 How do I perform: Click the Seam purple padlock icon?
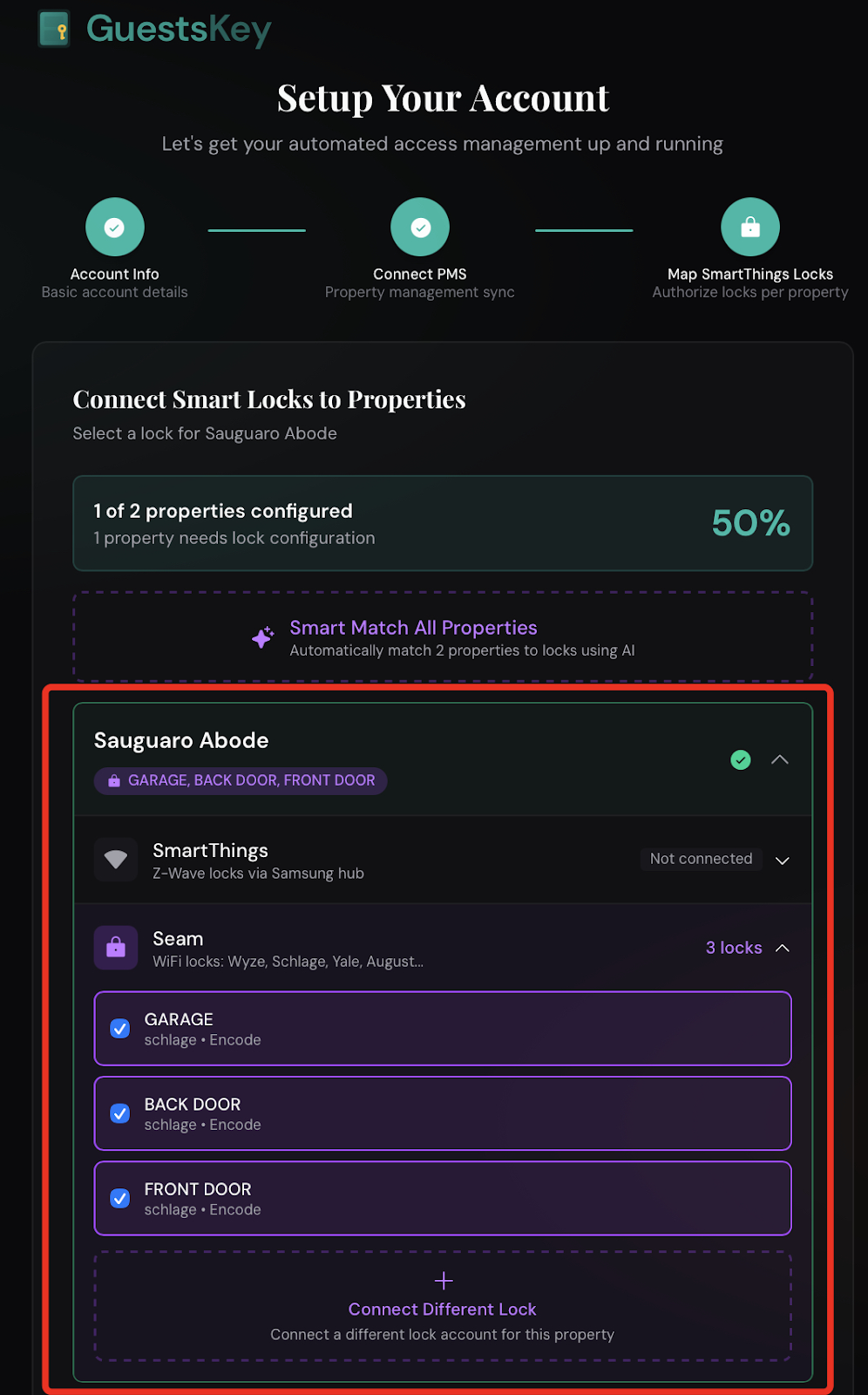pyautogui.click(x=115, y=947)
